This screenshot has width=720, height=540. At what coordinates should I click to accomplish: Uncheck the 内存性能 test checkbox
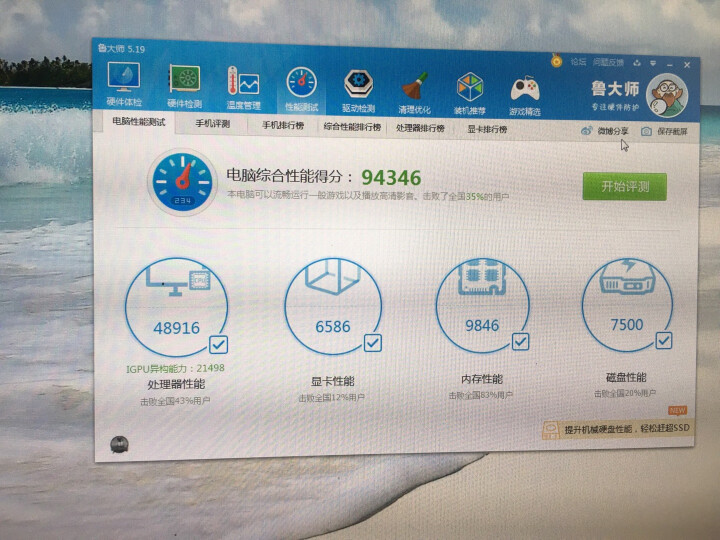click(520, 341)
